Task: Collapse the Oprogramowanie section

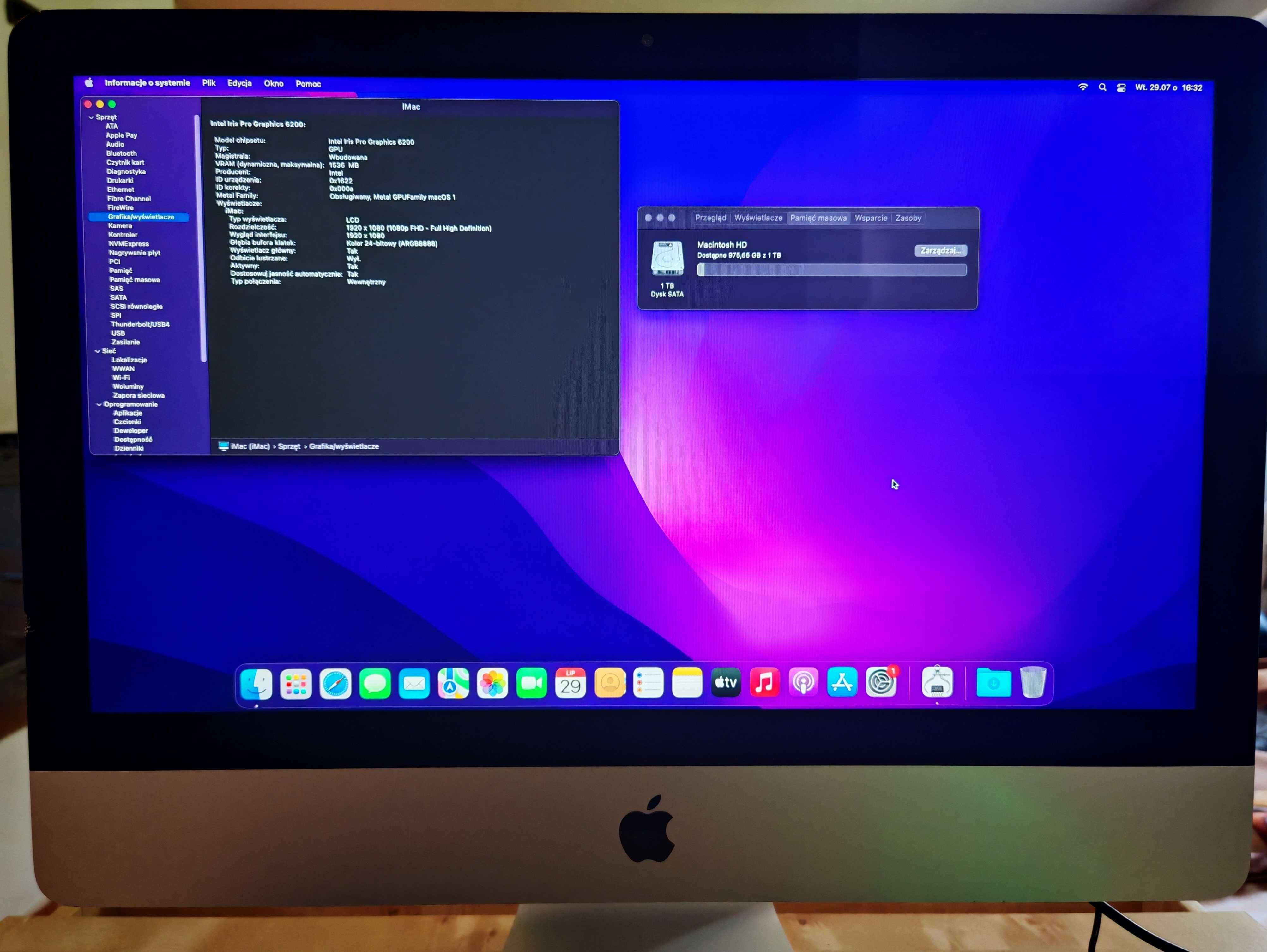Action: click(99, 405)
